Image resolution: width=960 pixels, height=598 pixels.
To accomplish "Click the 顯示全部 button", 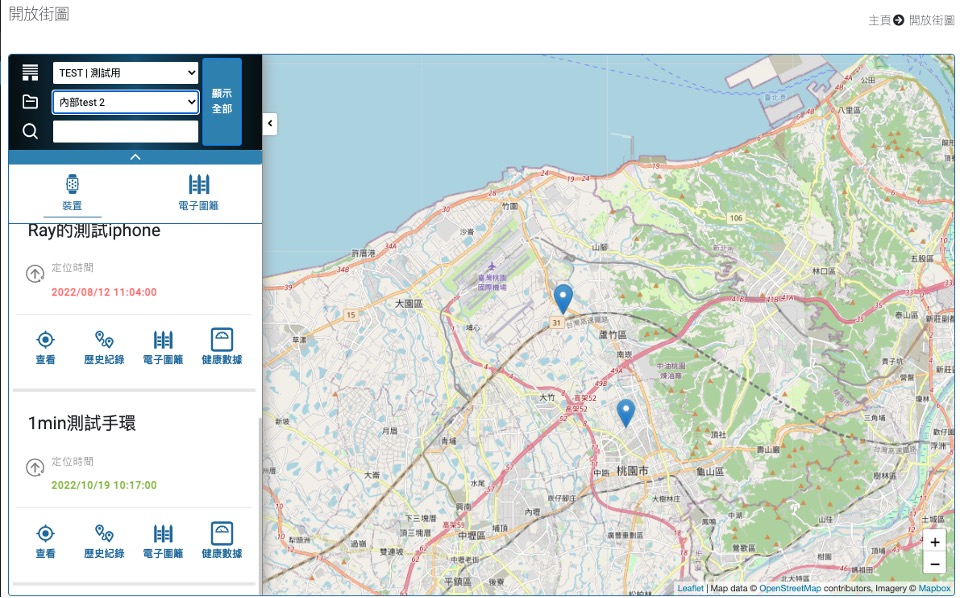I will (222, 101).
